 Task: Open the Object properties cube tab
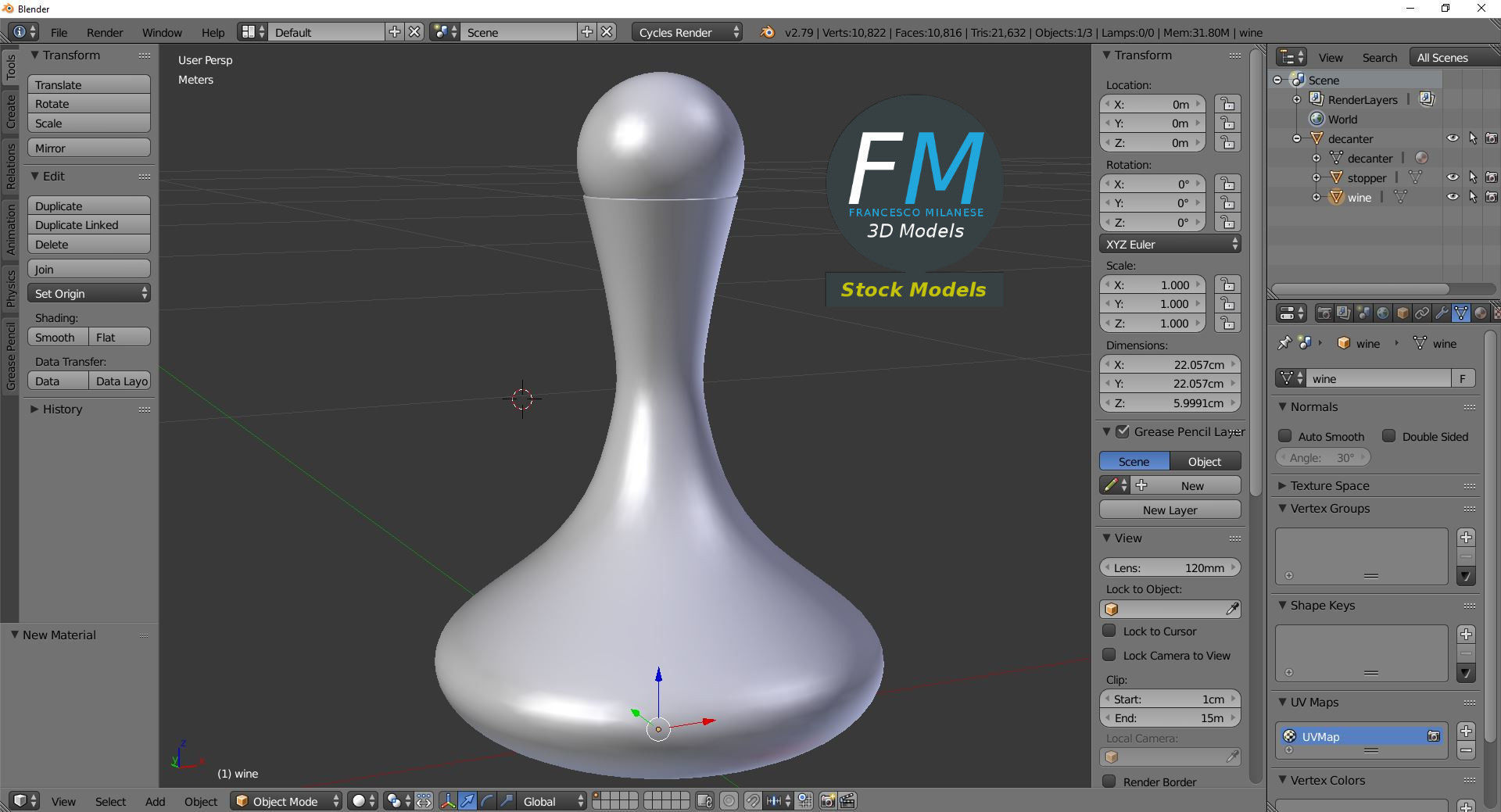coord(1402,313)
